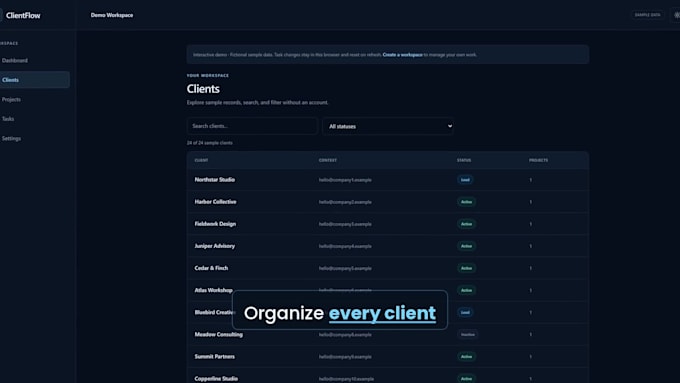This screenshot has width=680, height=383.
Task: Select Clients in the sidebar
Action: pos(34,80)
